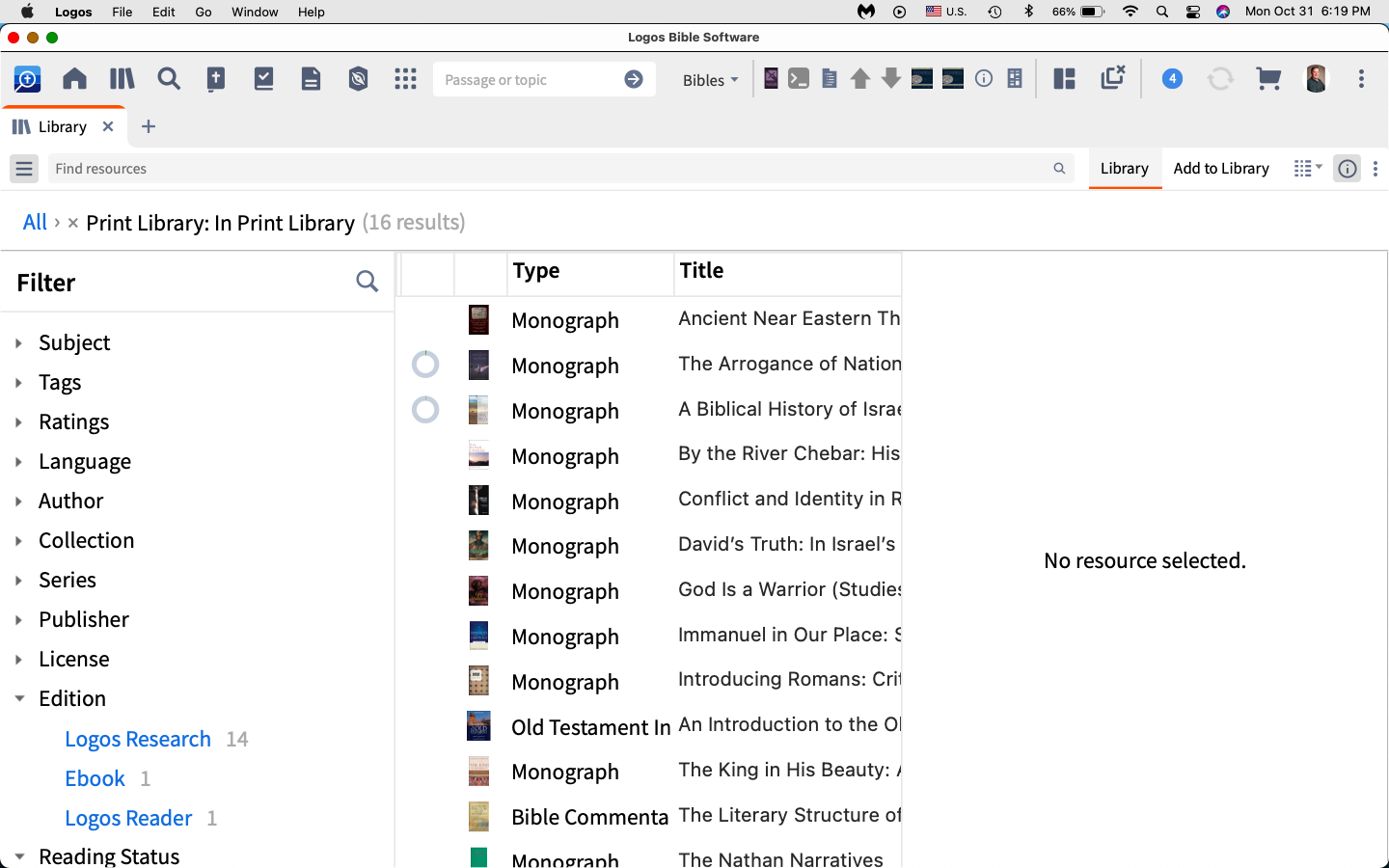The image size is (1389, 868).
Task: Click the Arrogance of Nations download progress ring
Action: (x=425, y=365)
